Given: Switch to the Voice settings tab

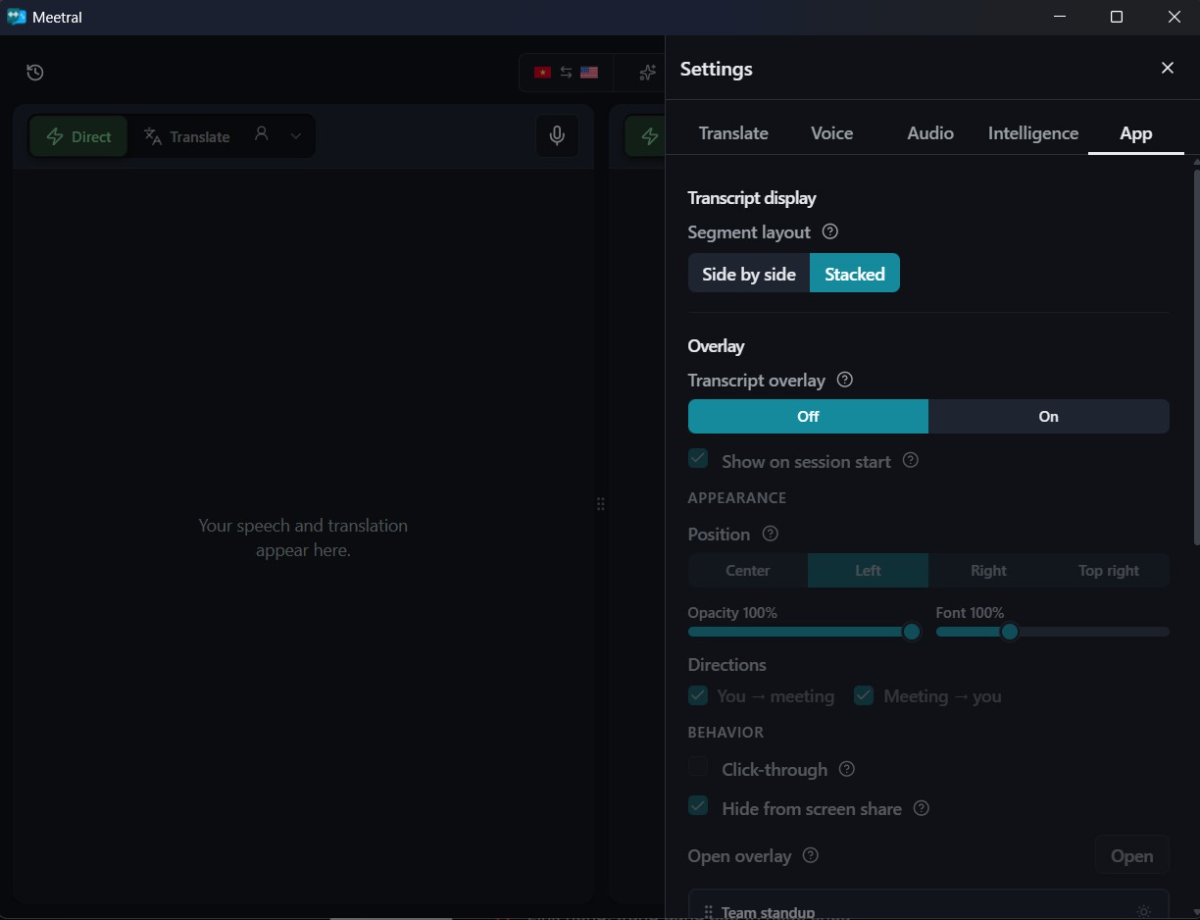Looking at the screenshot, I should [x=832, y=133].
